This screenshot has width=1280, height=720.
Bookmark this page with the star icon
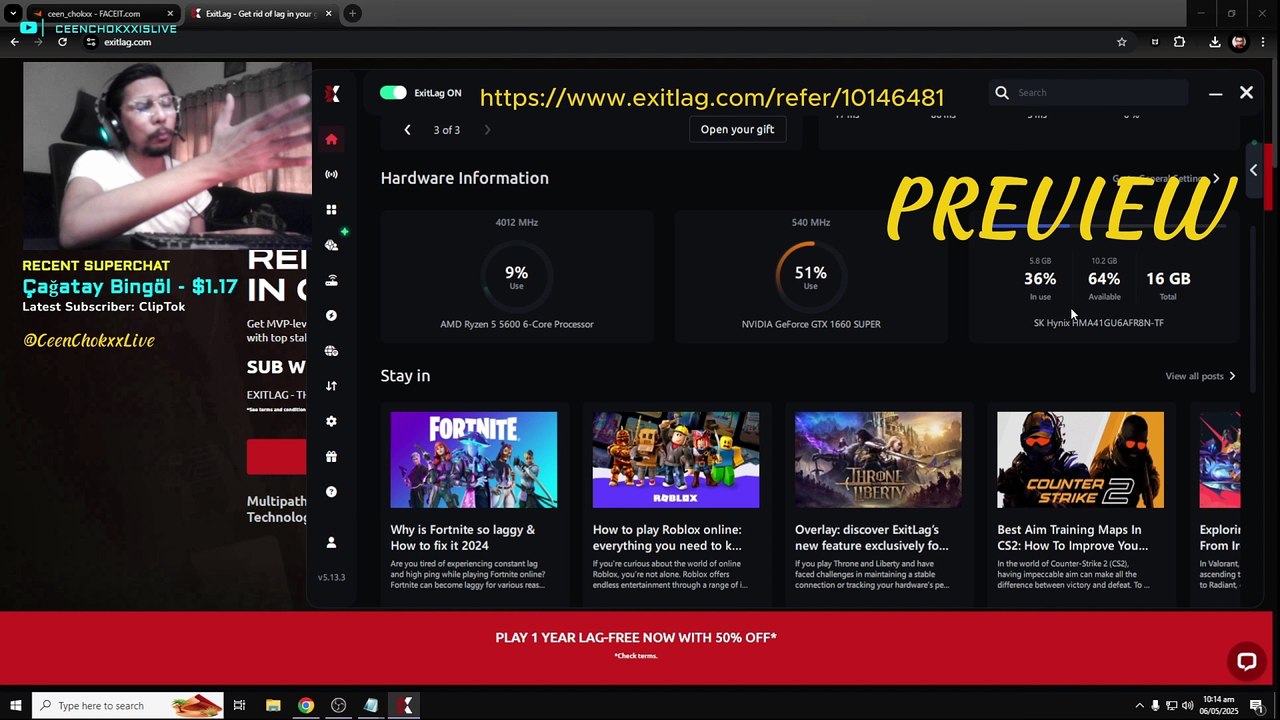pos(1122,42)
